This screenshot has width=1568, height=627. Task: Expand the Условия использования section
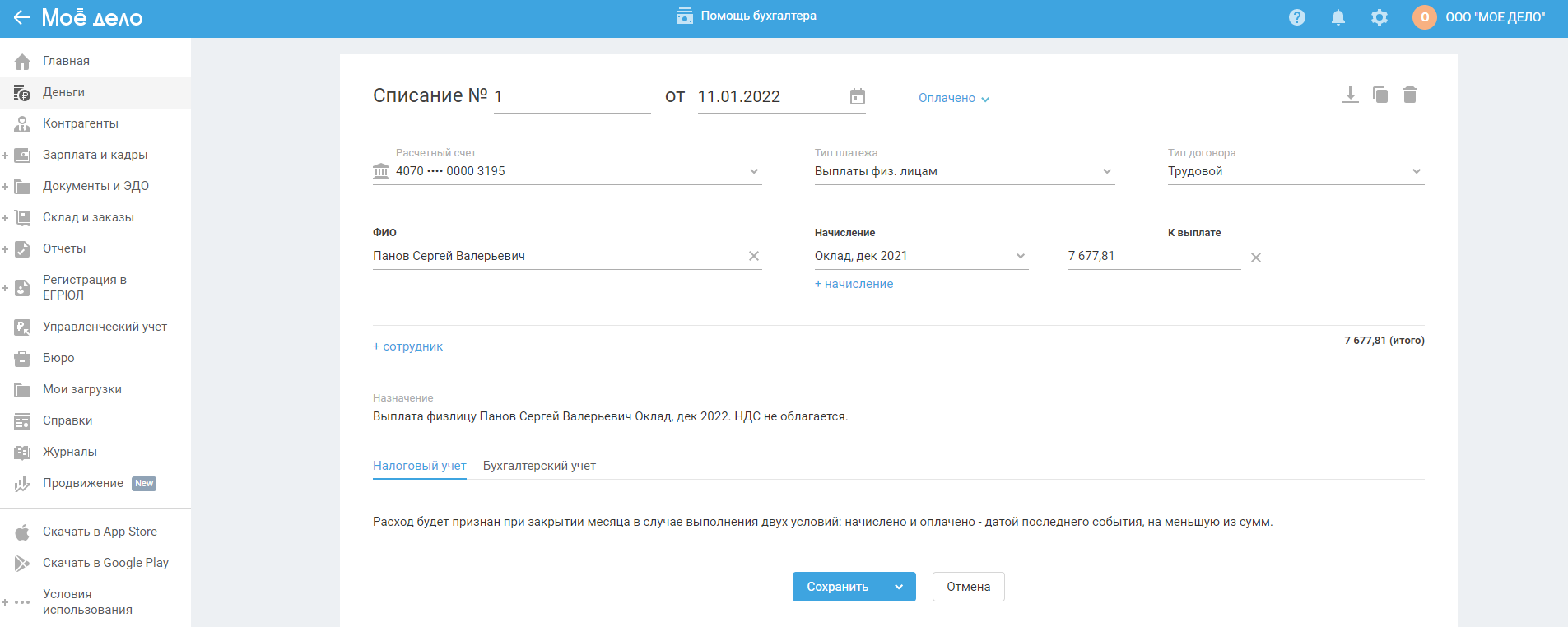click(5, 602)
